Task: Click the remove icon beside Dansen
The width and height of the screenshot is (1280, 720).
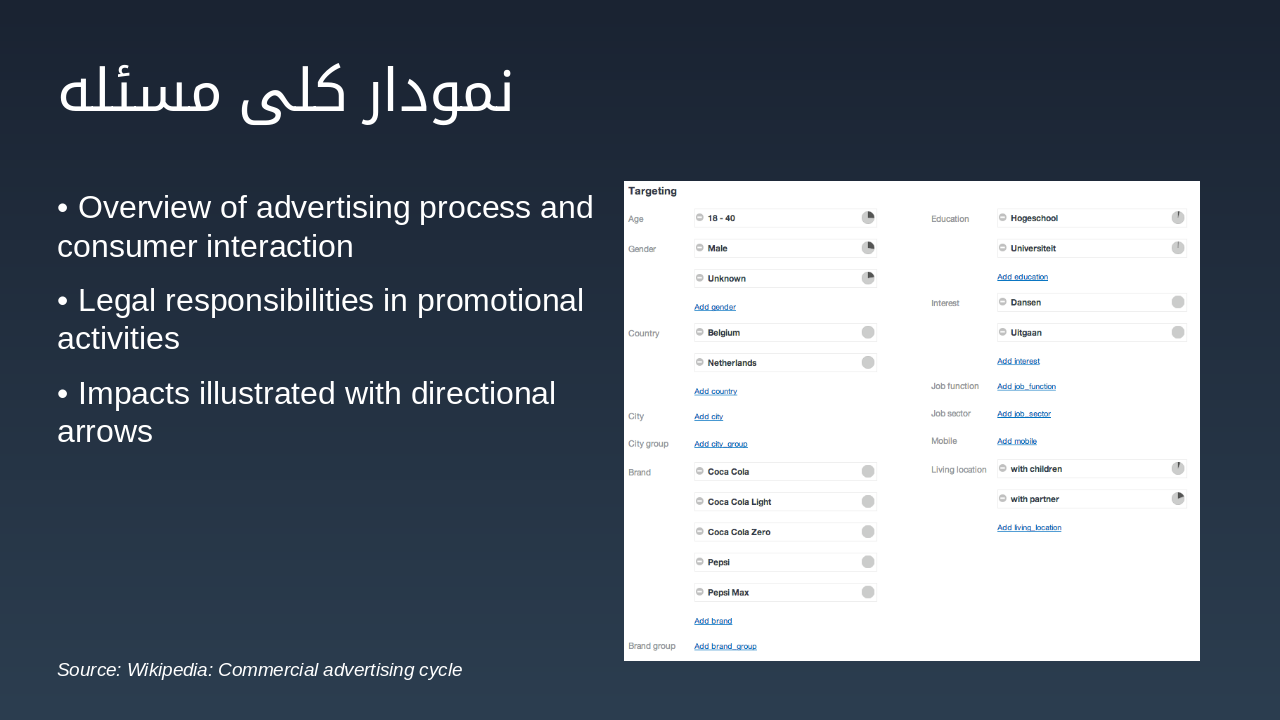Action: [1003, 302]
